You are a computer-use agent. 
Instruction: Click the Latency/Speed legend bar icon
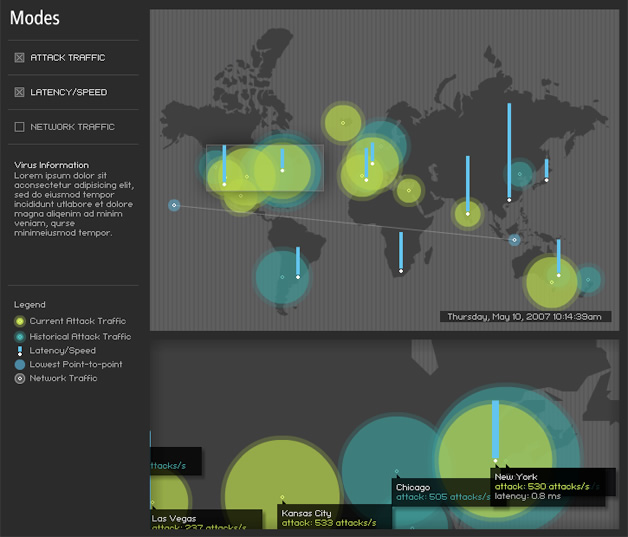coord(20,351)
